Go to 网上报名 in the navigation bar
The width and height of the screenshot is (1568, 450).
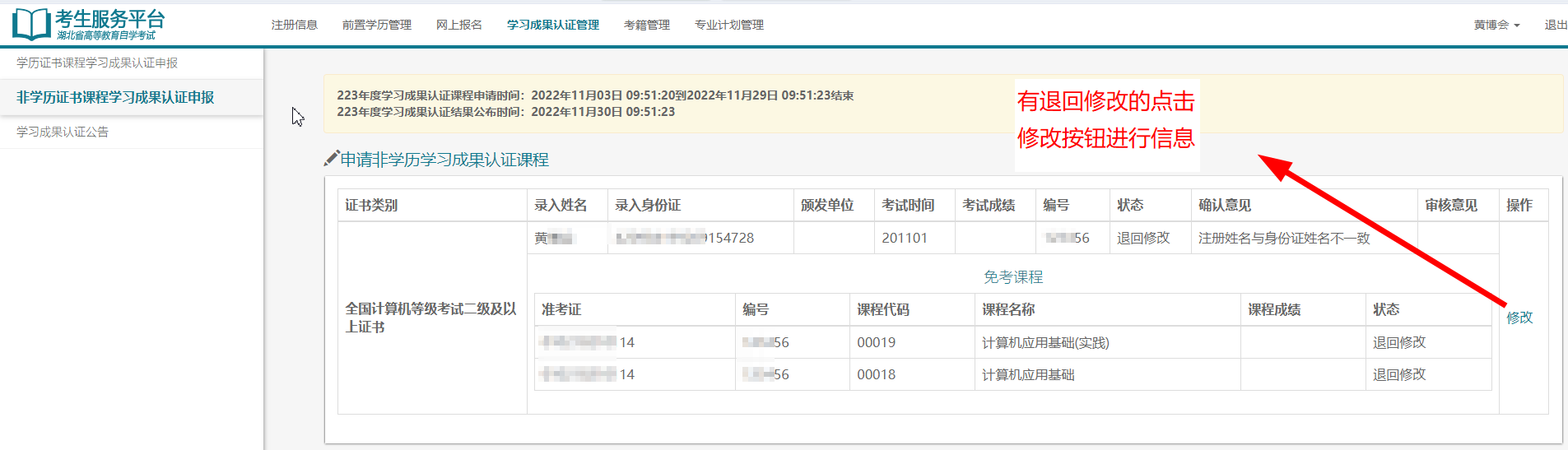pyautogui.click(x=458, y=25)
